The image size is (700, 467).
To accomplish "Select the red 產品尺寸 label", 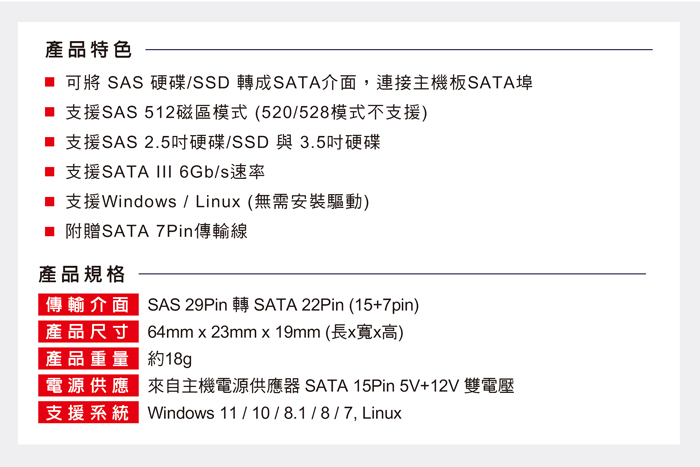I will point(88,332).
